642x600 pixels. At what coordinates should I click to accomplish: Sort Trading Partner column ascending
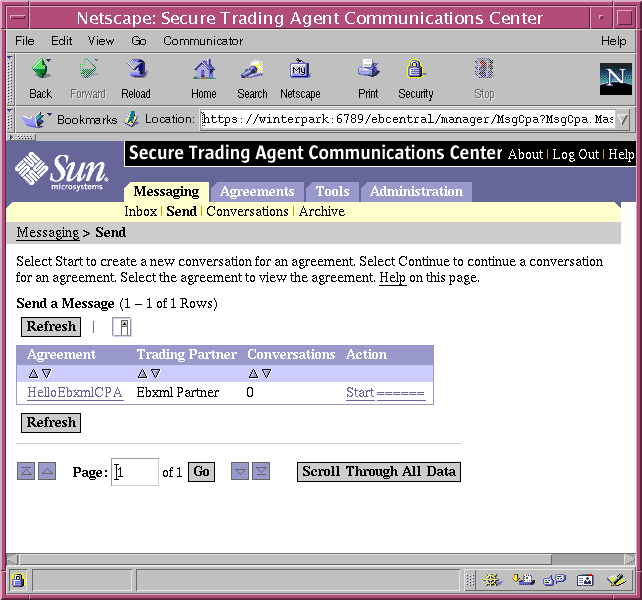point(142,373)
